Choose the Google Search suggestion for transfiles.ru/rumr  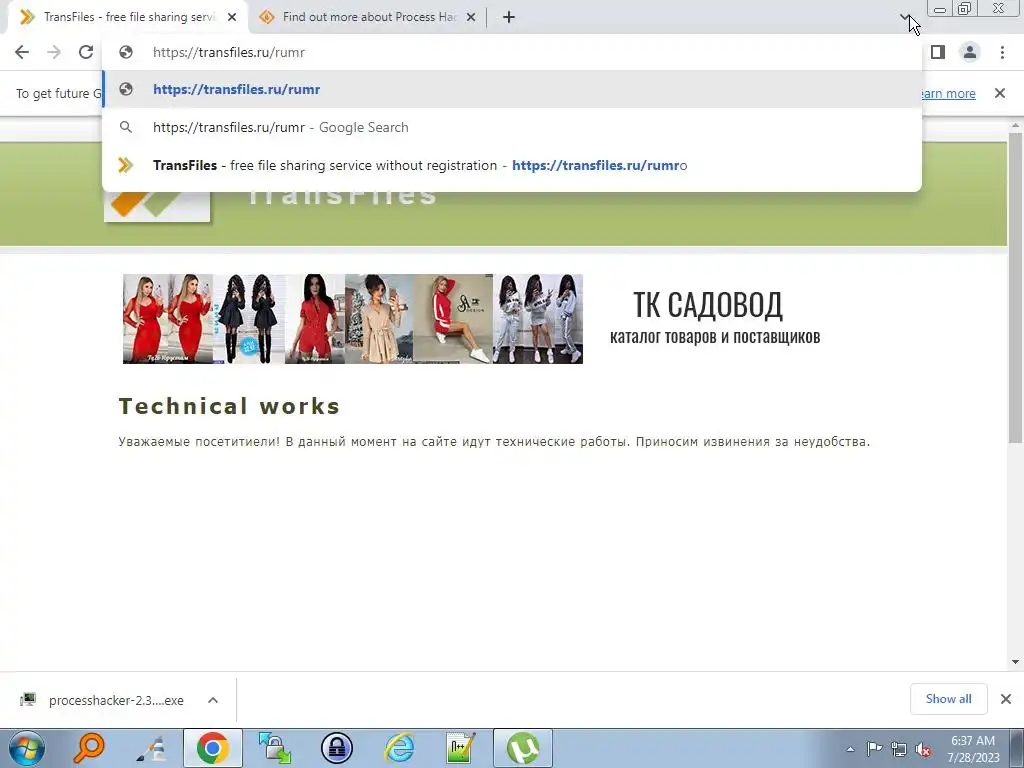(x=512, y=127)
